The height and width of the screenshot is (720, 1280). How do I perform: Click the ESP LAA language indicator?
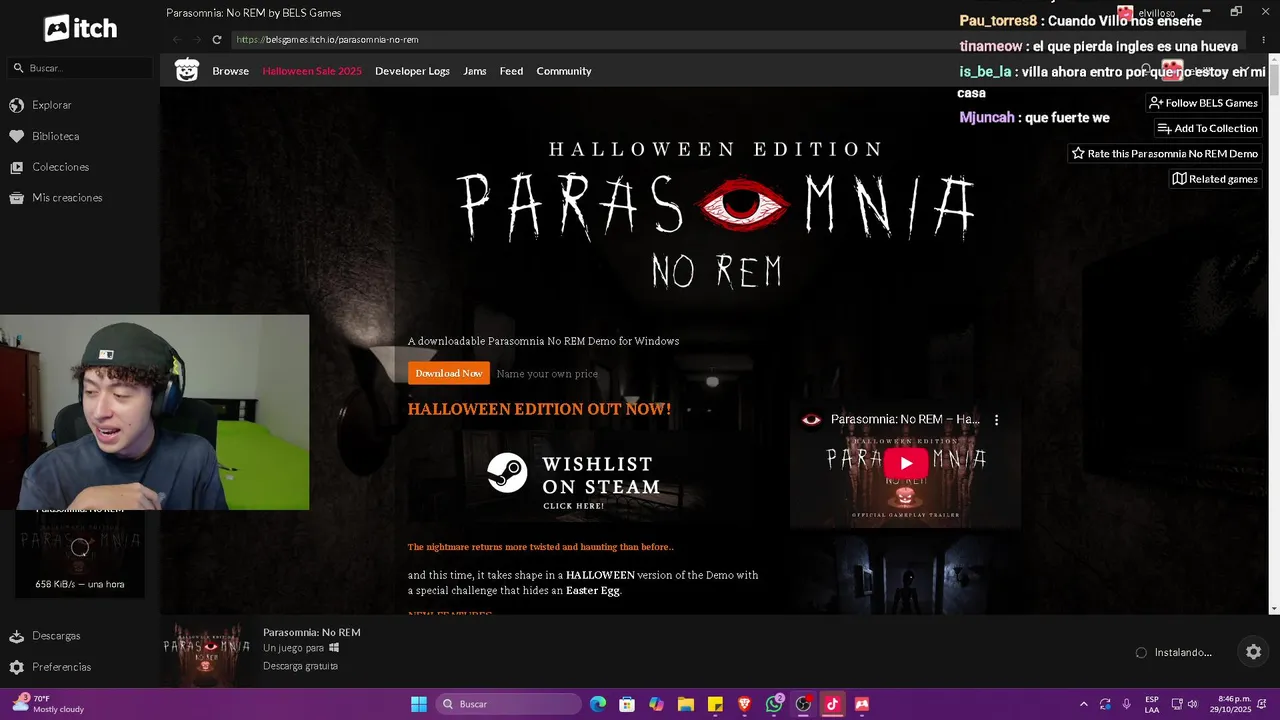(x=1152, y=704)
